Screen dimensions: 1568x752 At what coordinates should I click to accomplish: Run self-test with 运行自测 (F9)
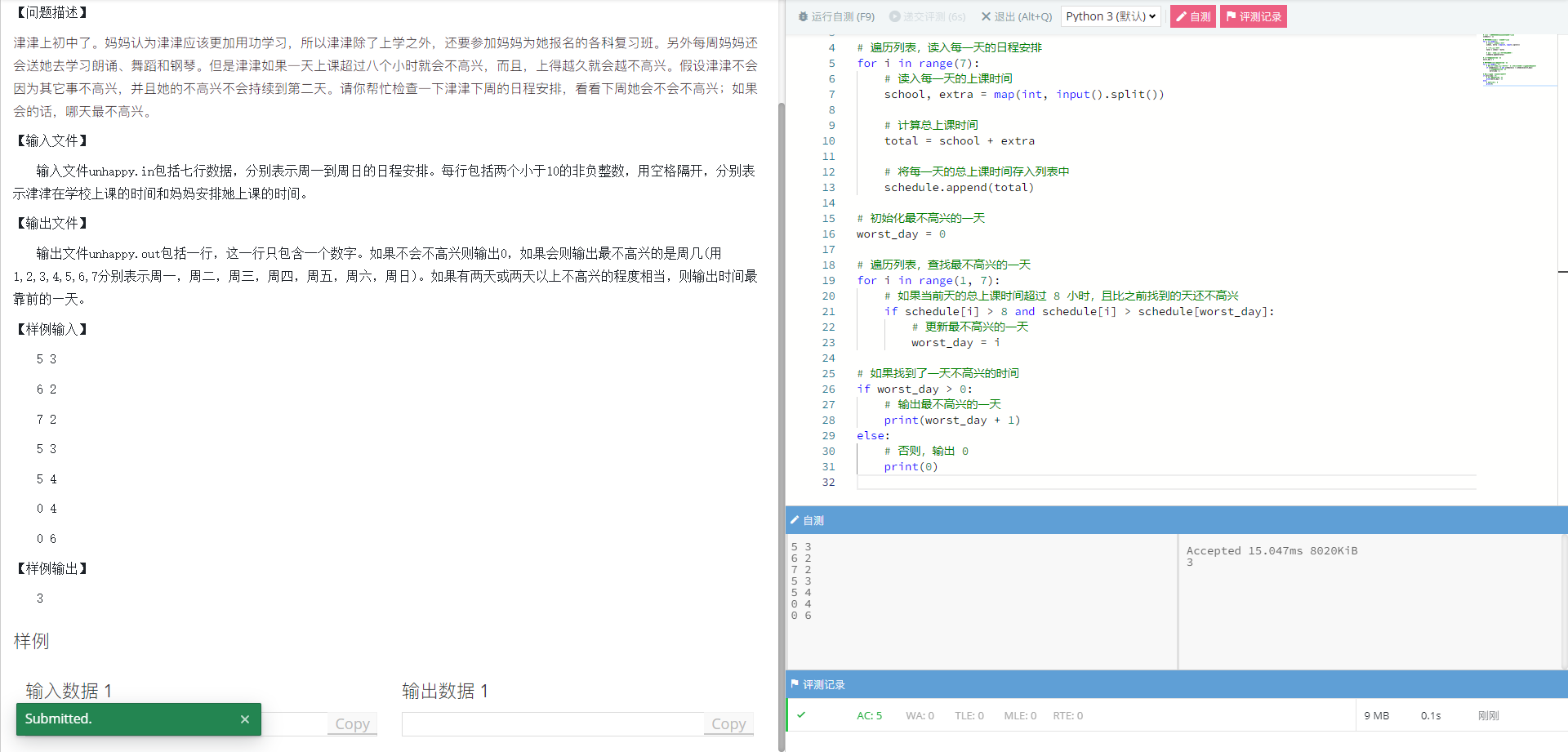pyautogui.click(x=836, y=16)
